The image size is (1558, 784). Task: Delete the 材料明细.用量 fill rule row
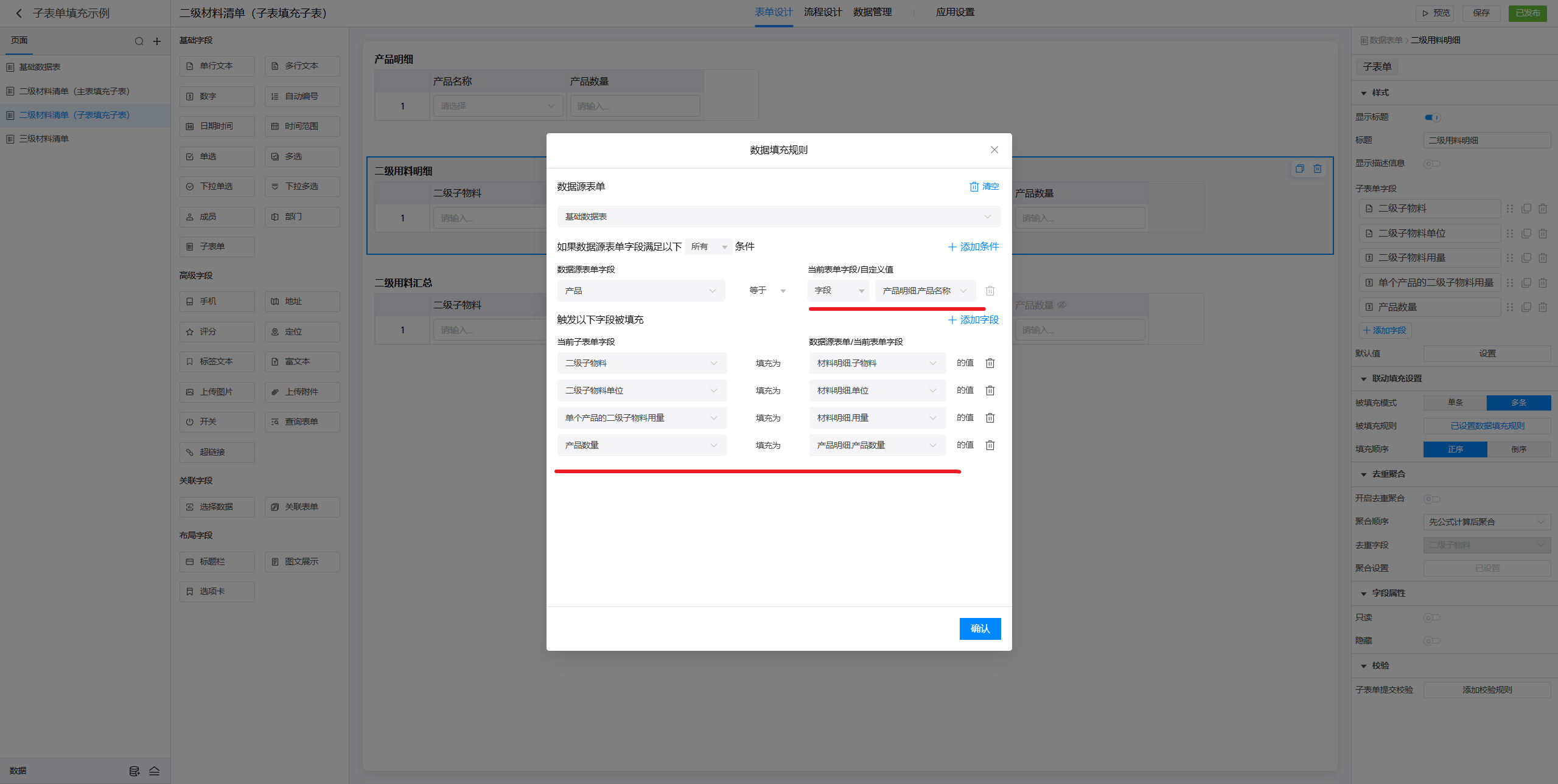tap(990, 418)
